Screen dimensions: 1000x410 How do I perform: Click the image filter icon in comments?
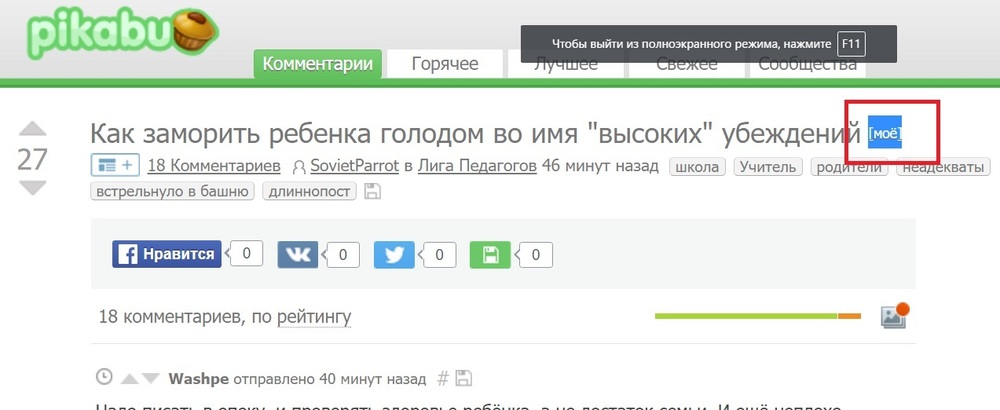pos(893,316)
